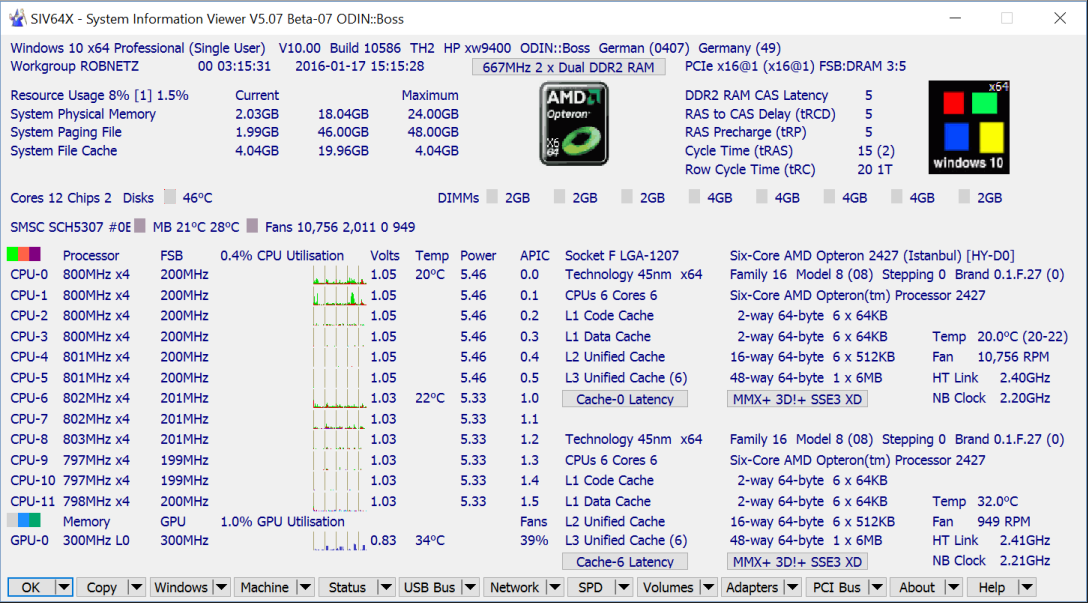Click the Volumes button
The width and height of the screenshot is (1088, 603).
[668, 587]
